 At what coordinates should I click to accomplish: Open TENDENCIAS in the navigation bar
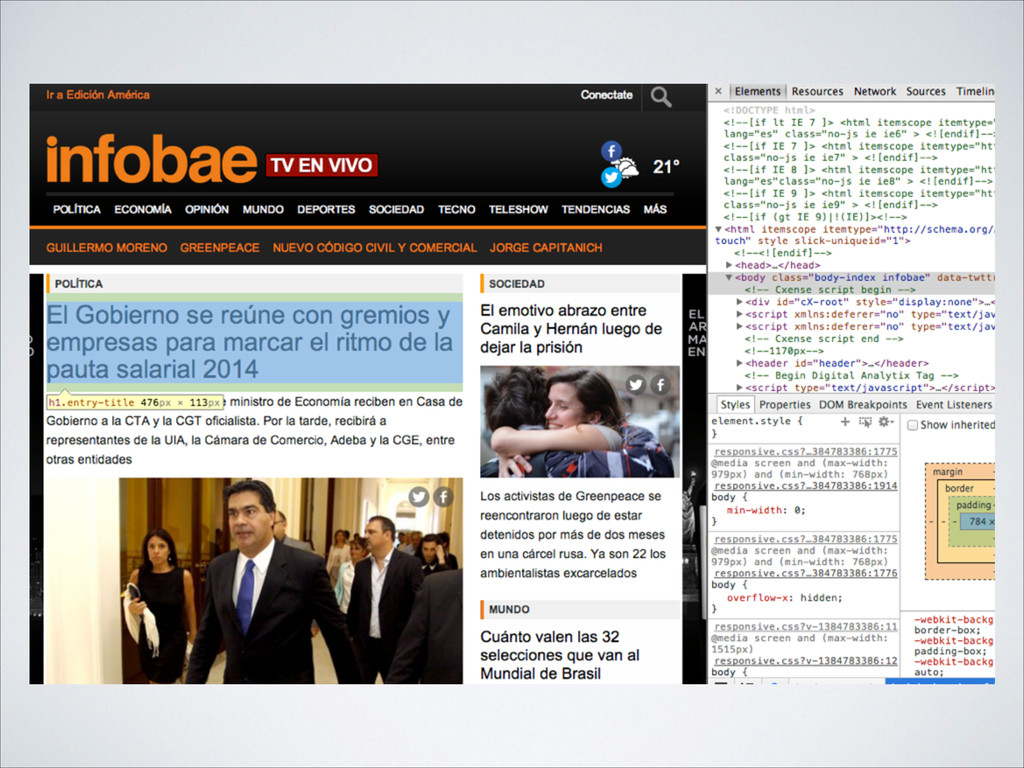point(596,210)
